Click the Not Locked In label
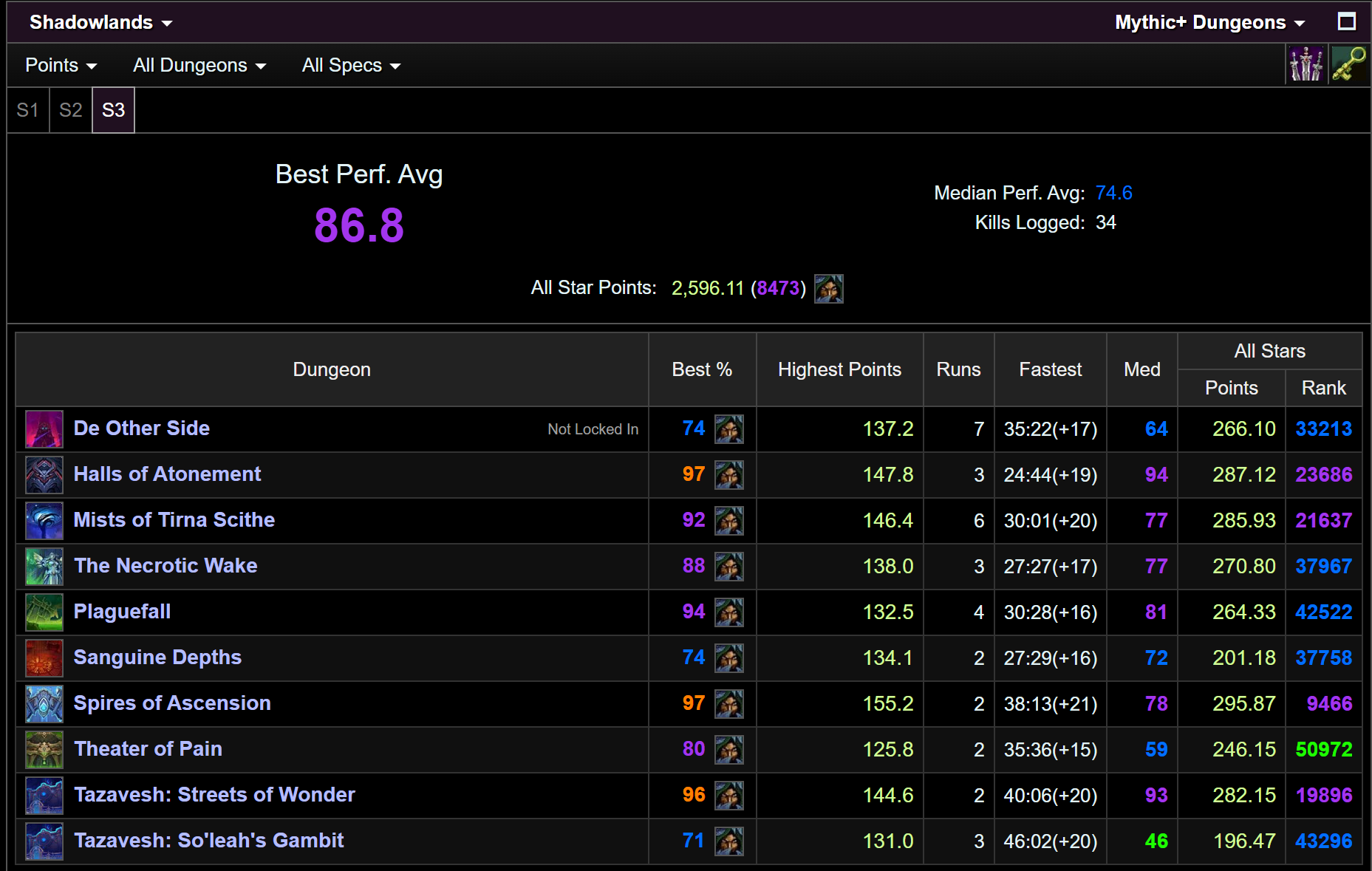Screen dimensions: 1372x871 [x=593, y=429]
